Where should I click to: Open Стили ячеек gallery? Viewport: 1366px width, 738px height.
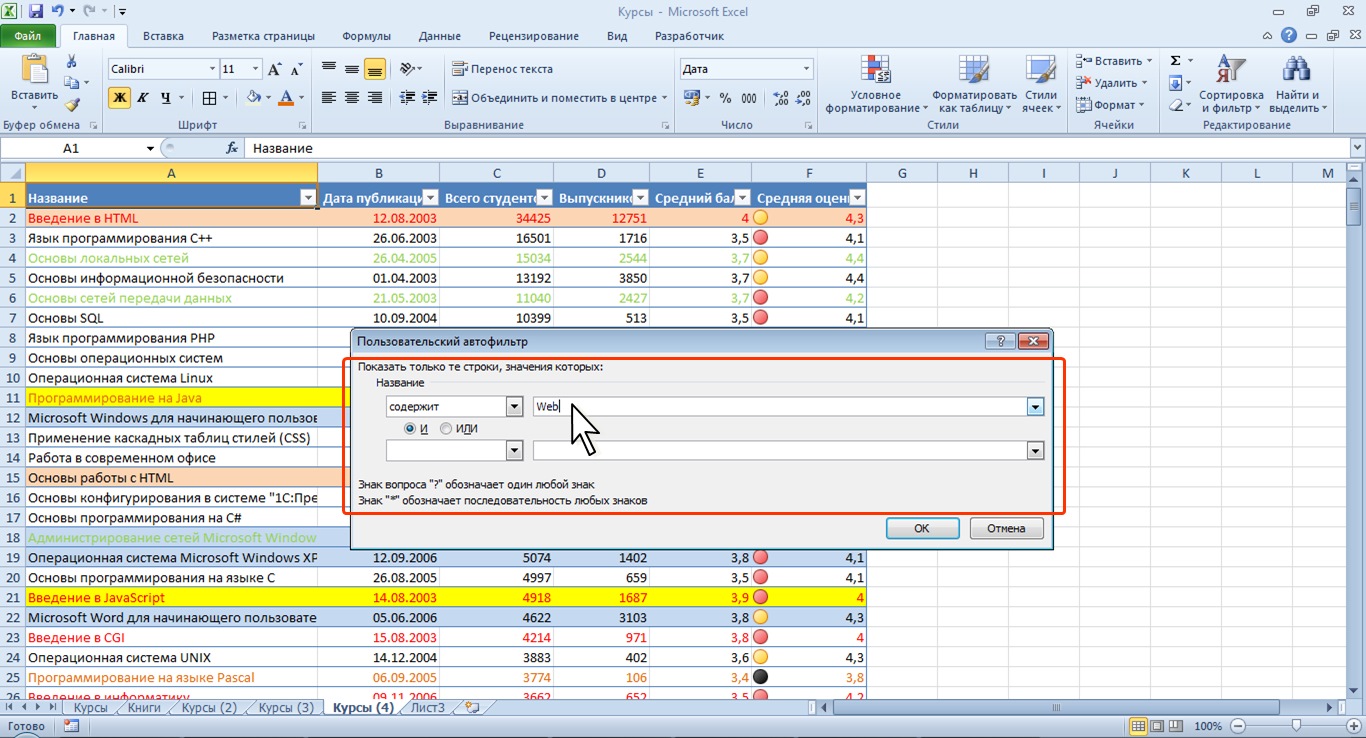1041,84
